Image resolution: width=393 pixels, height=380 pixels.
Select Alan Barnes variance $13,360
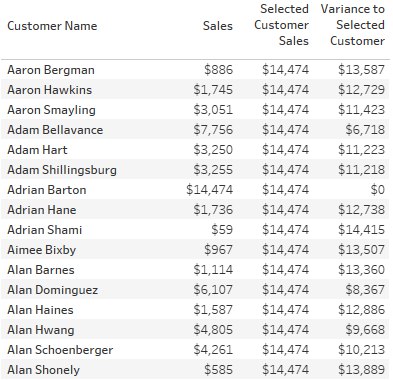point(361,270)
